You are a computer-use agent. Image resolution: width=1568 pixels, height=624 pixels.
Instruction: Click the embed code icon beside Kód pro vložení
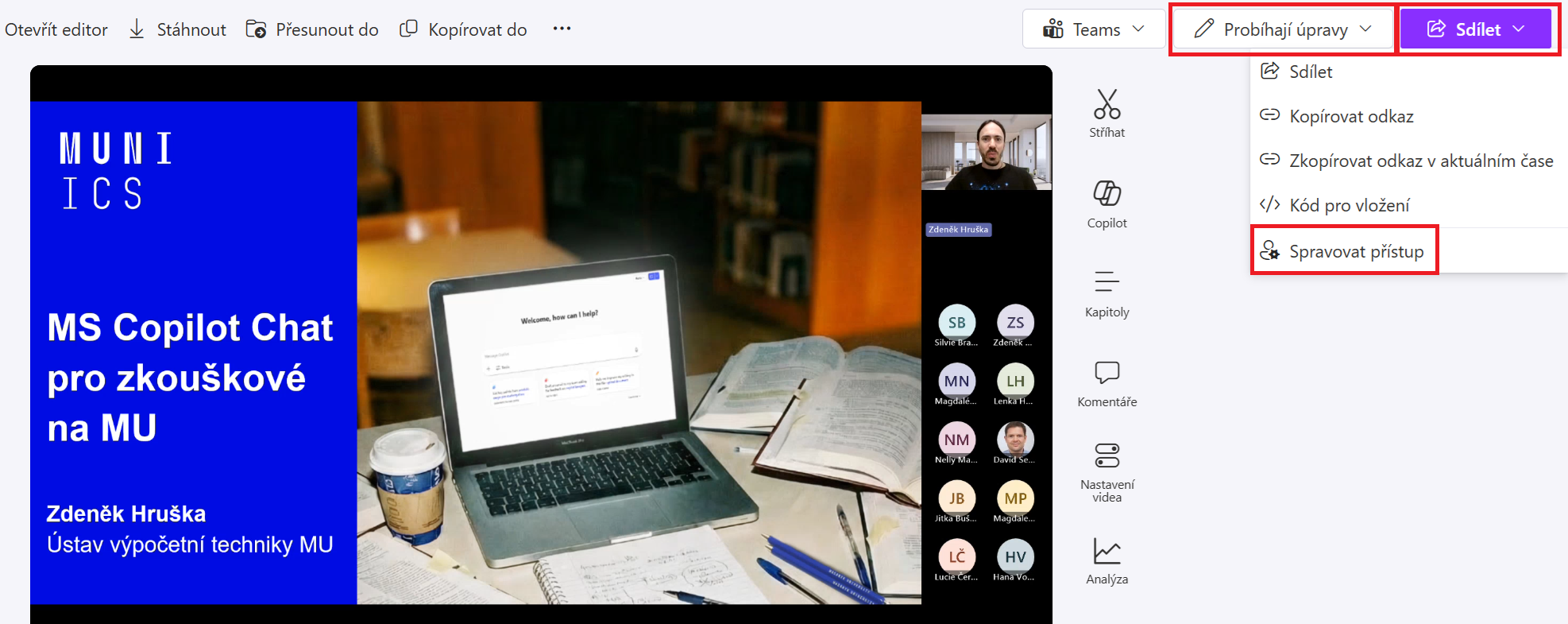[x=1269, y=204]
